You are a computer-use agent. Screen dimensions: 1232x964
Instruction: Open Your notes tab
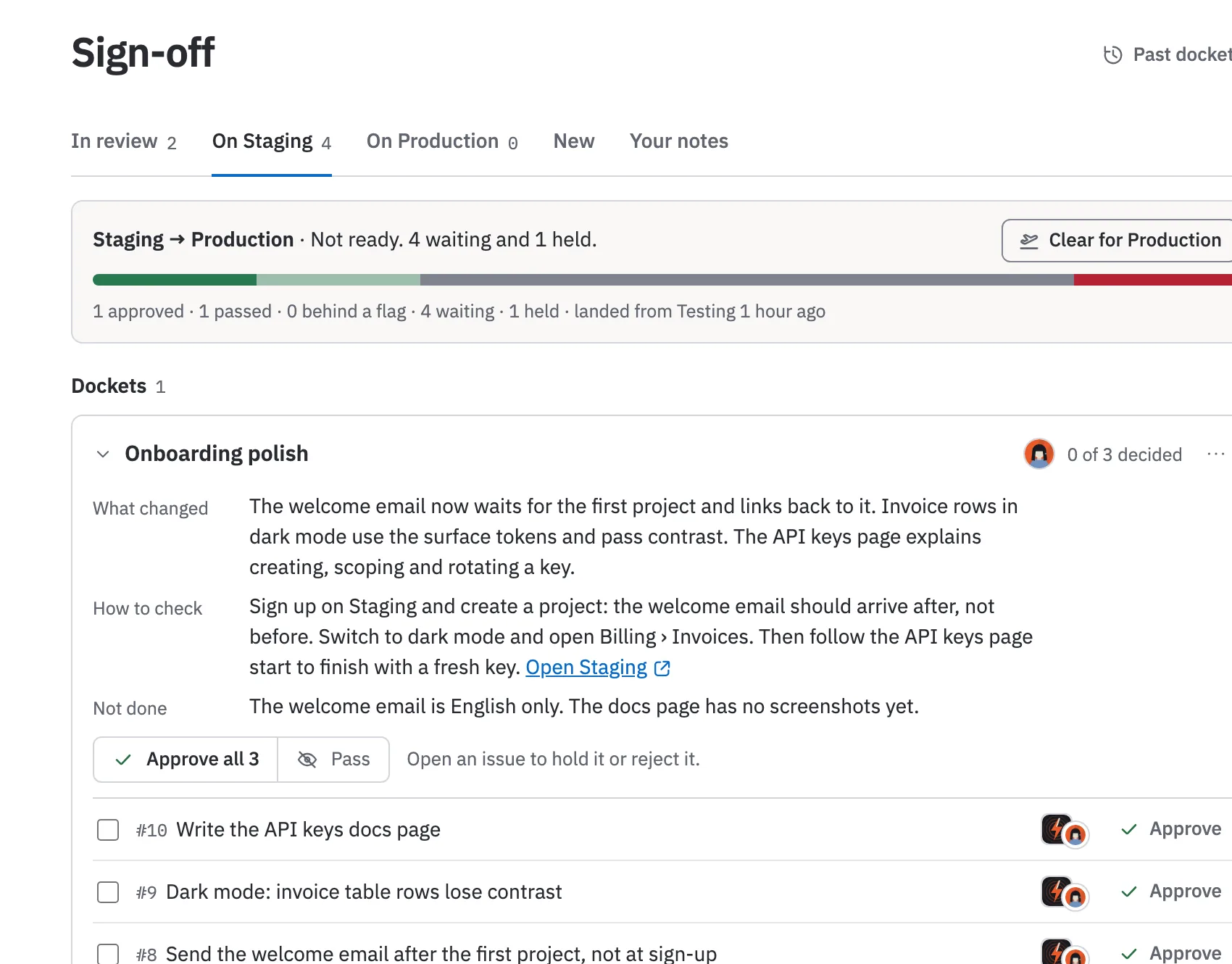point(679,141)
